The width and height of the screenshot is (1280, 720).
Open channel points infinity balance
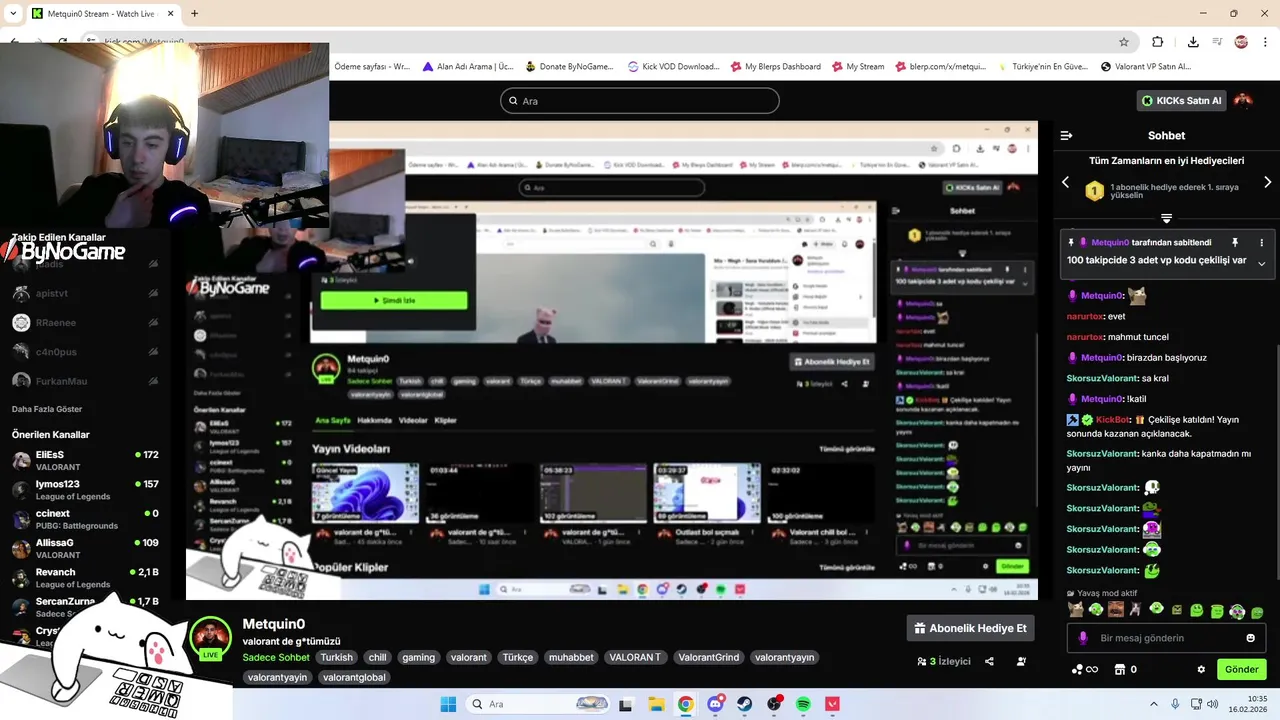(x=1085, y=669)
